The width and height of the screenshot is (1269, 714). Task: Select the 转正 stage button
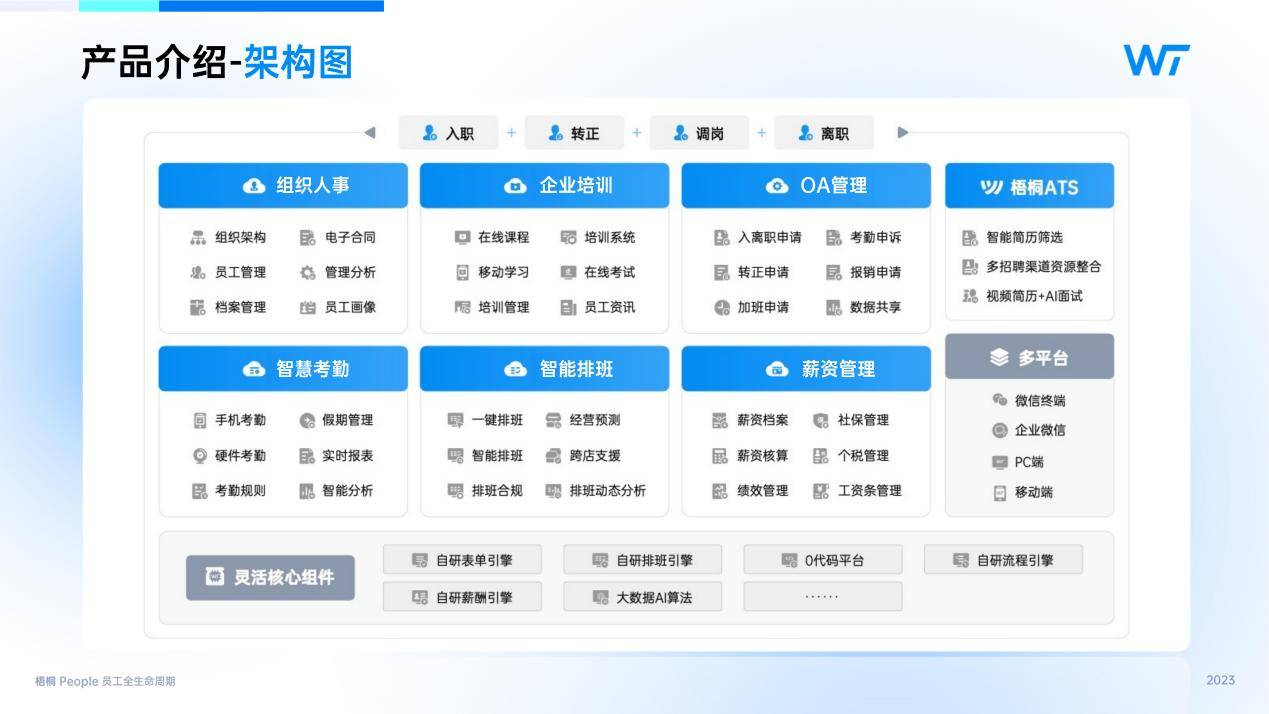[x=573, y=133]
